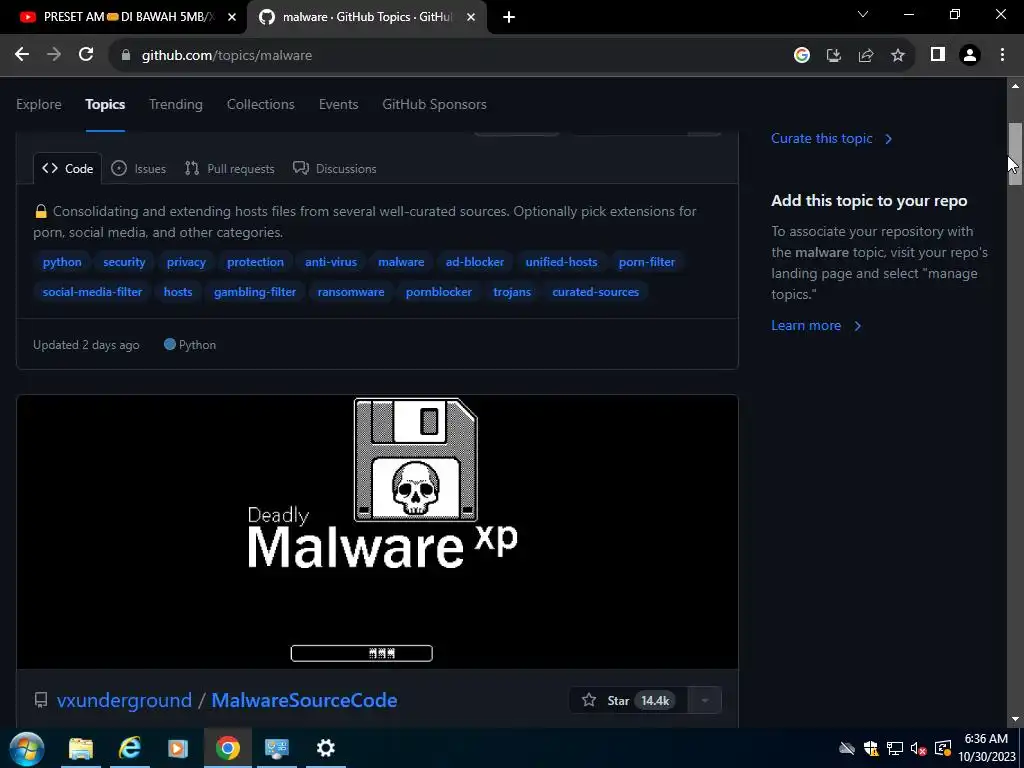This screenshot has width=1024, height=768.
Task: Switch to the PRESET AM YouTube tab
Action: pos(123,18)
